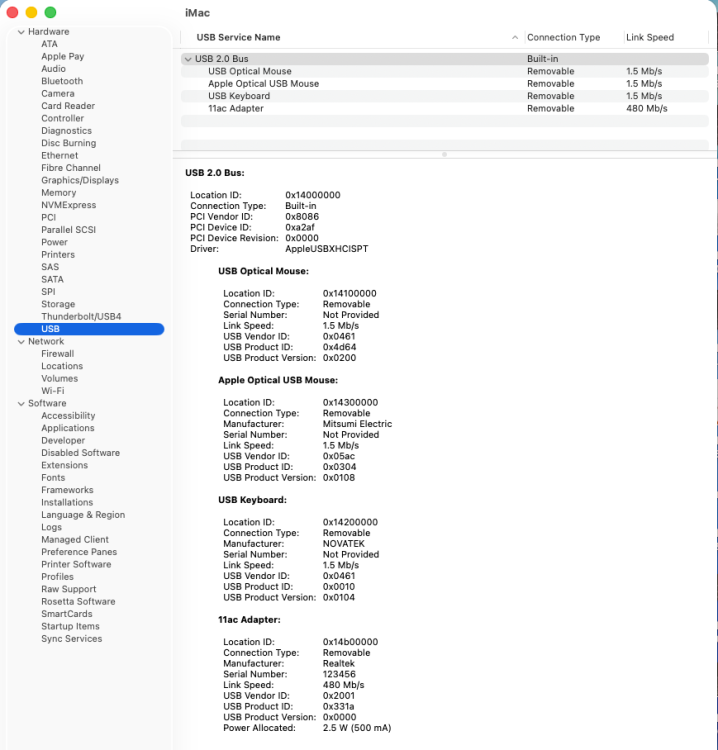718x750 pixels.
Task: Open Startup Items in the sidebar
Action: [70, 628]
